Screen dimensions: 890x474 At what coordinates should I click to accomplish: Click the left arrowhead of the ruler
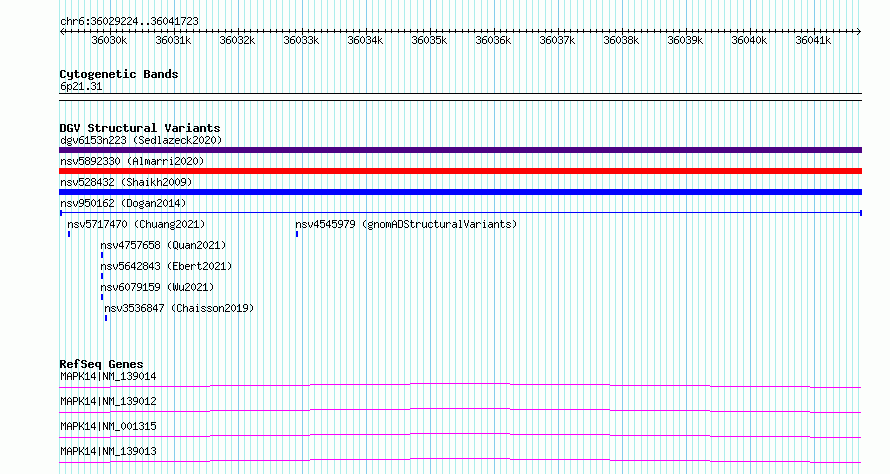(62, 31)
